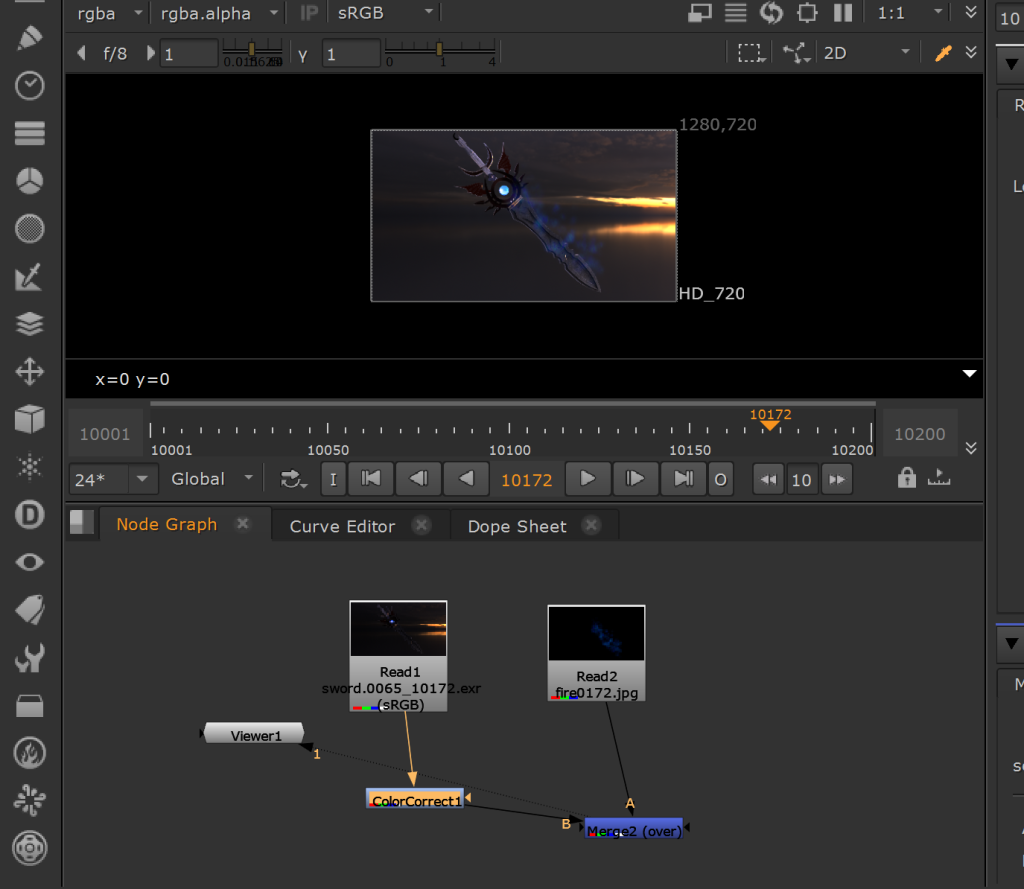Switch to the Dope Sheet tab
The height and width of the screenshot is (889, 1024).
[x=517, y=526]
